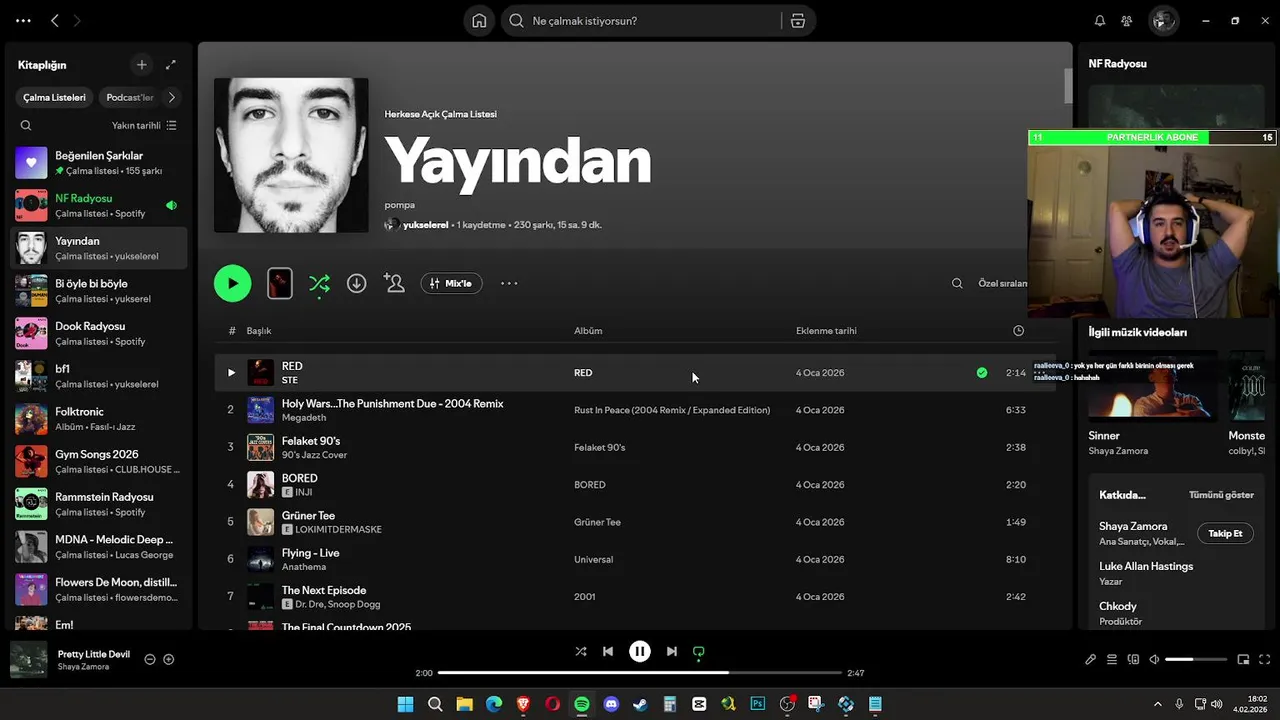Open the mini player
1280x720 pixels.
pos(1243,659)
